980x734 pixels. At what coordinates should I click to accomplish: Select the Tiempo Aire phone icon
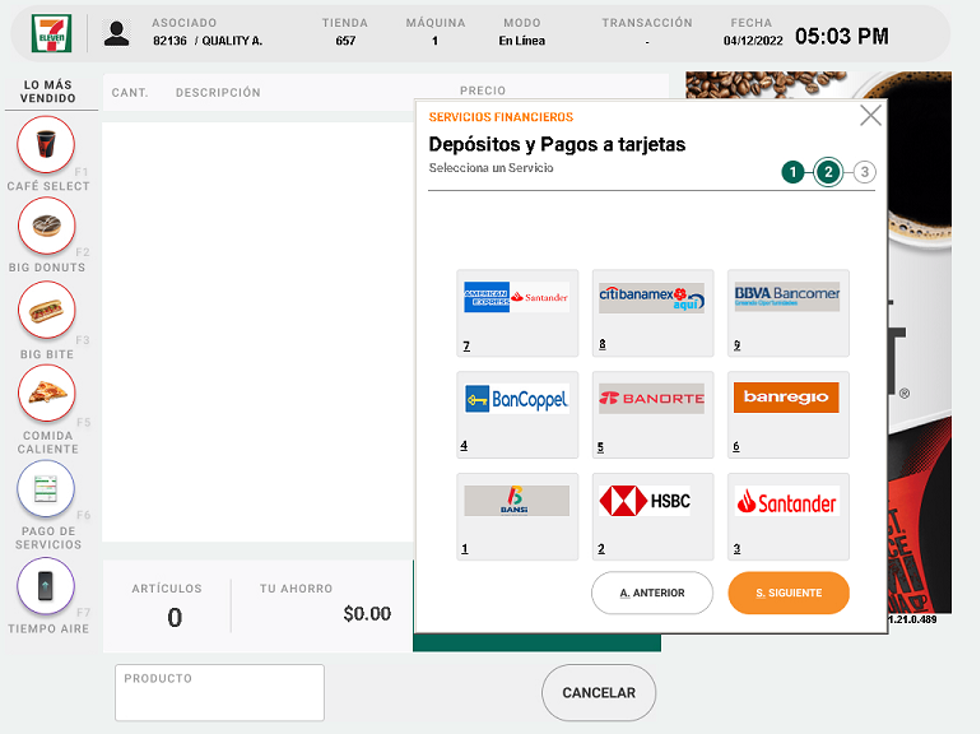coord(46,586)
